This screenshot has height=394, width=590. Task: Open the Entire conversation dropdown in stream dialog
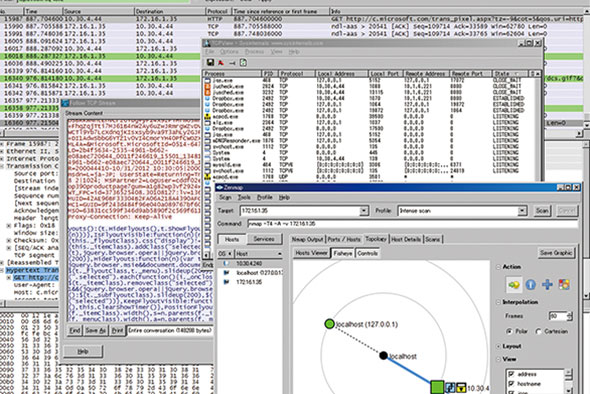click(x=170, y=330)
